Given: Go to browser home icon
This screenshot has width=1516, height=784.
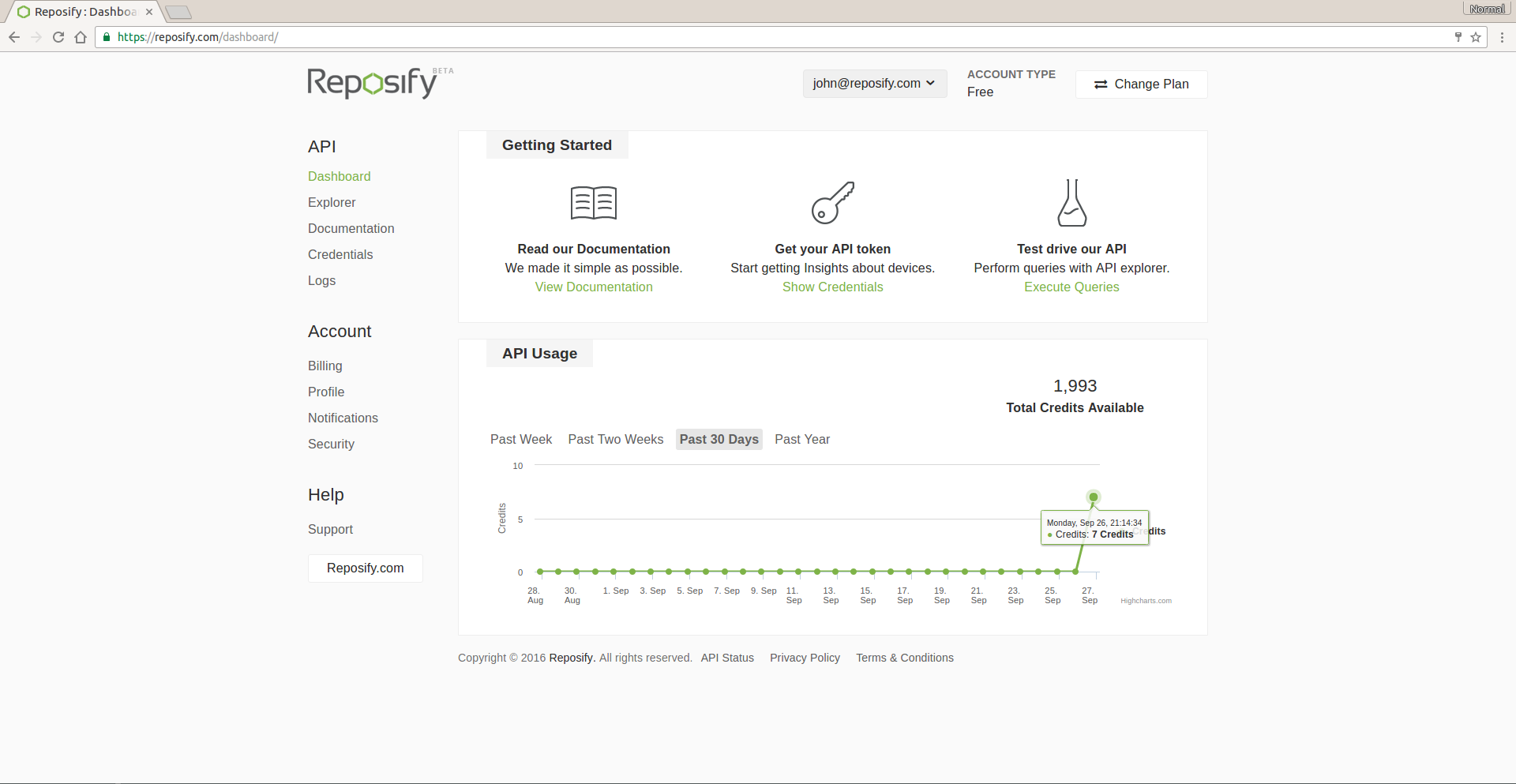Looking at the screenshot, I should click(x=81, y=37).
